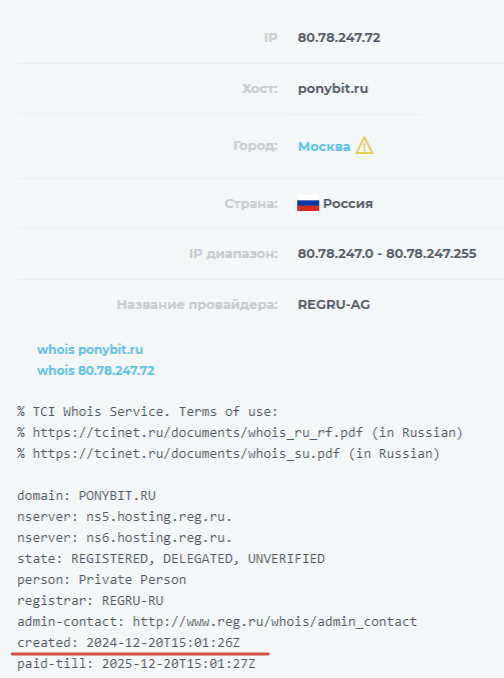Viewport: 504px width, 678px height.
Task: Click the Россия country name
Action: tap(348, 204)
